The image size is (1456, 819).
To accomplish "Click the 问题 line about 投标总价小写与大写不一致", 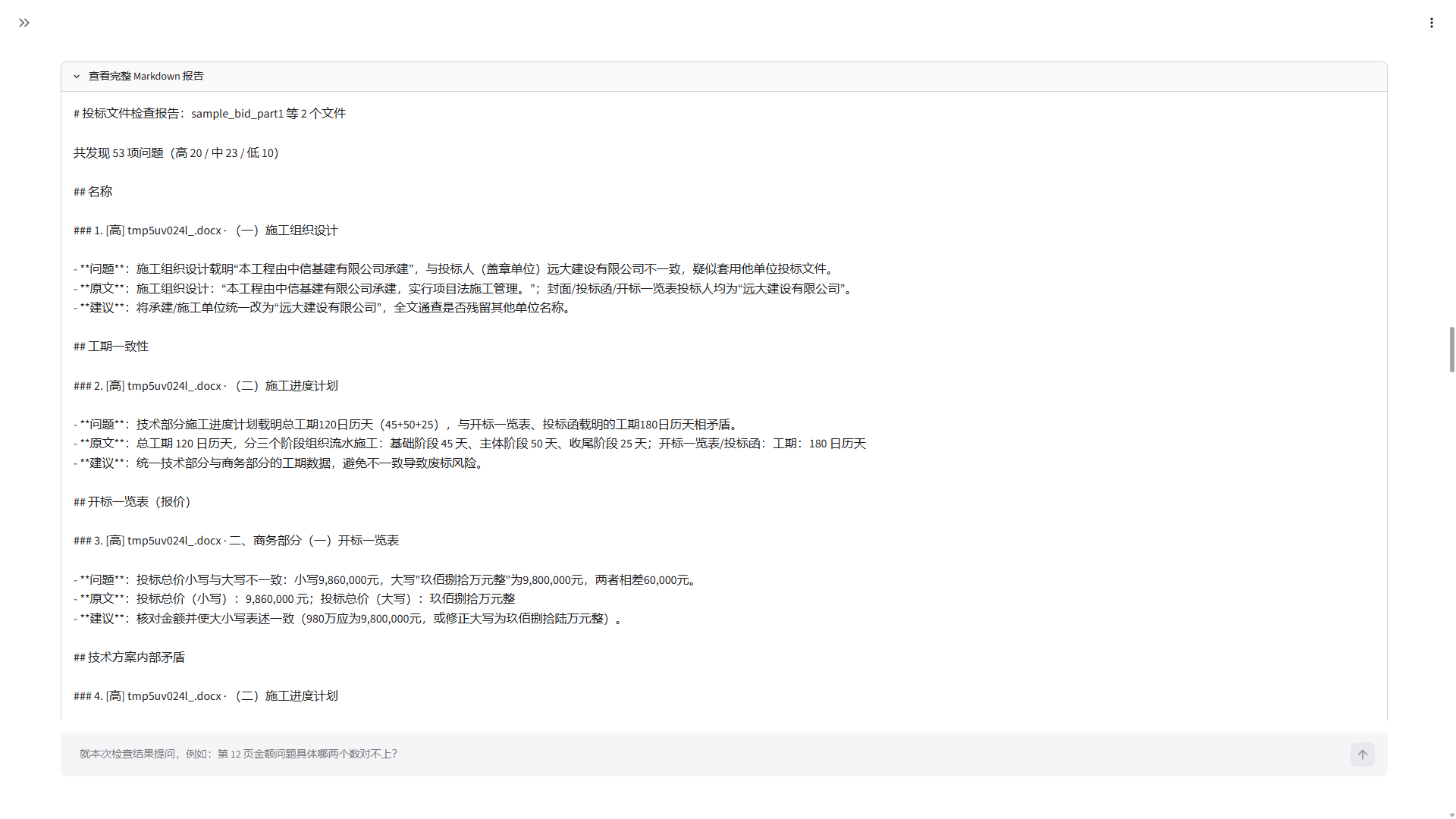I will [x=387, y=580].
